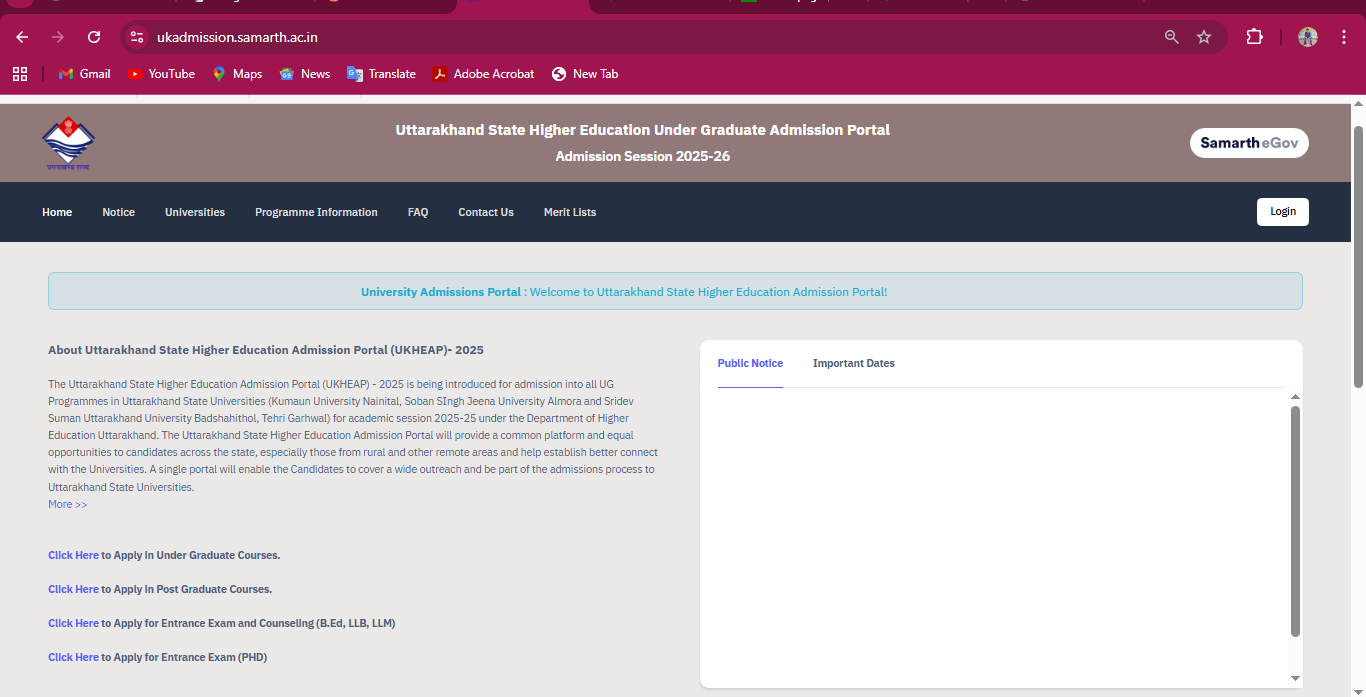Open the Adobe Acrobat shortcut
The height and width of the screenshot is (697, 1366).
coord(483,73)
